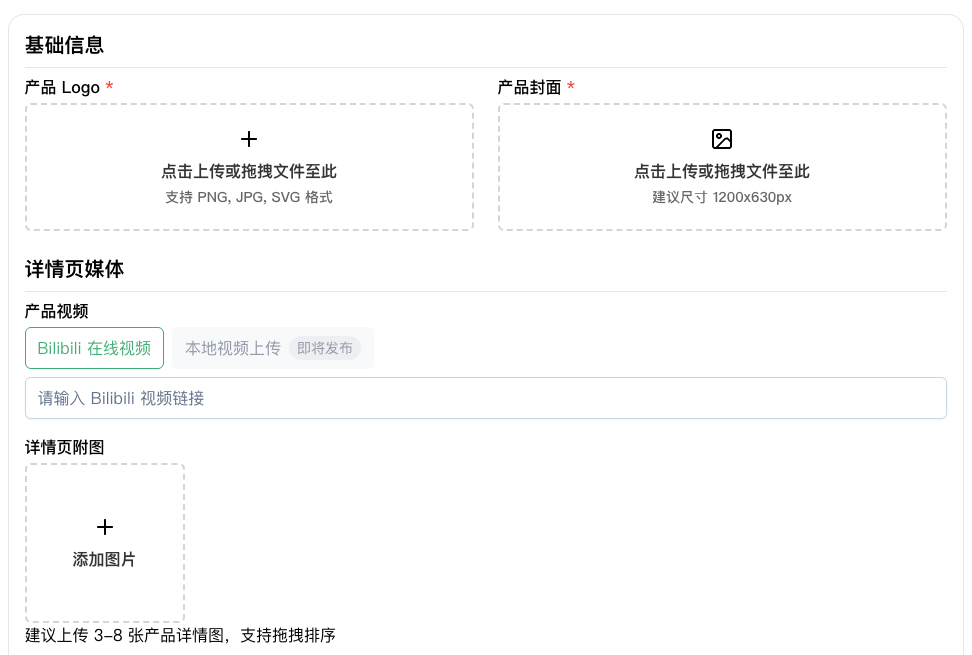Click the 详情页附图 field label
Screen dimensions: 972x655
tap(65, 447)
